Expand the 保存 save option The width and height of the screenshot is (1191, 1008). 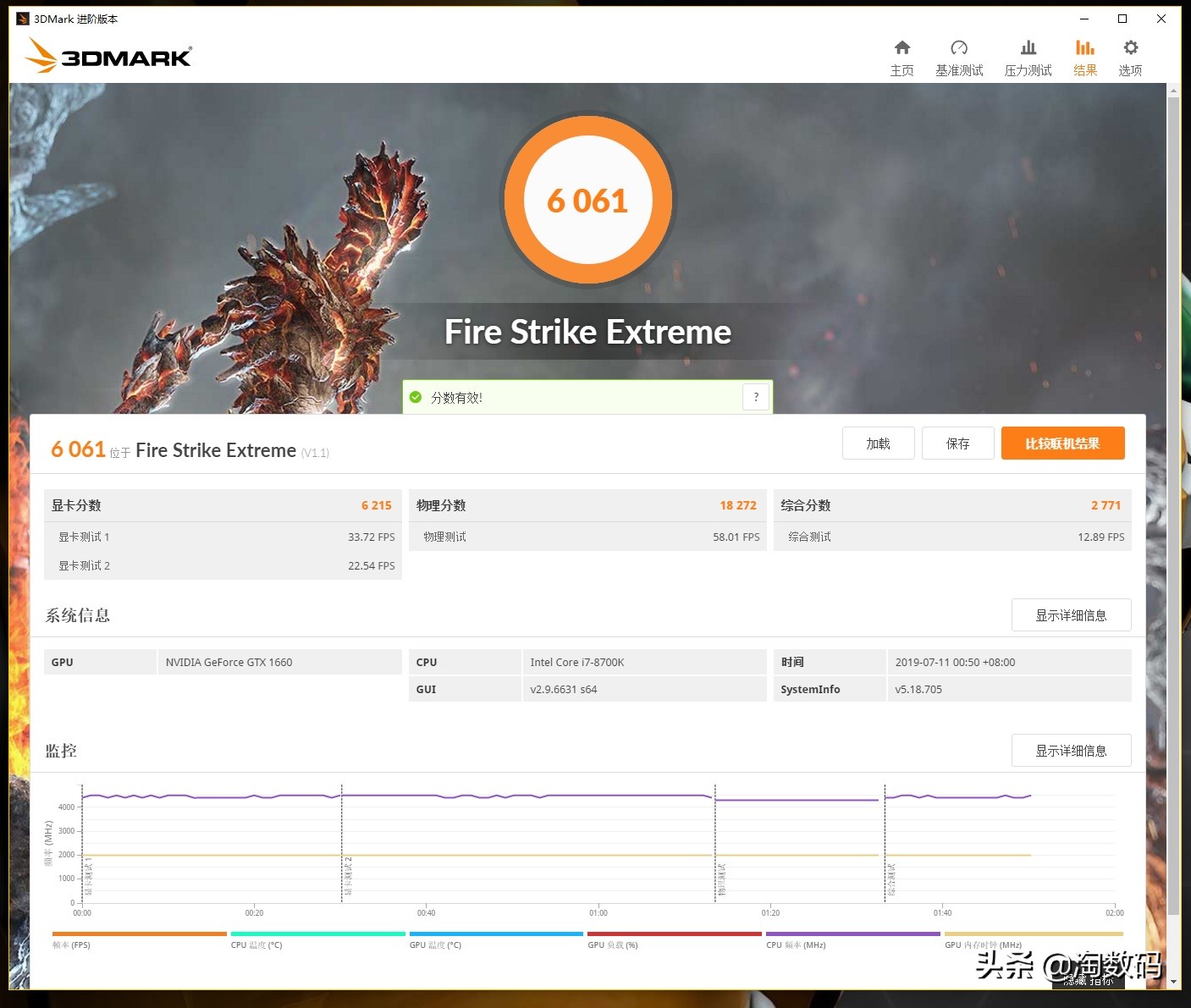(957, 443)
